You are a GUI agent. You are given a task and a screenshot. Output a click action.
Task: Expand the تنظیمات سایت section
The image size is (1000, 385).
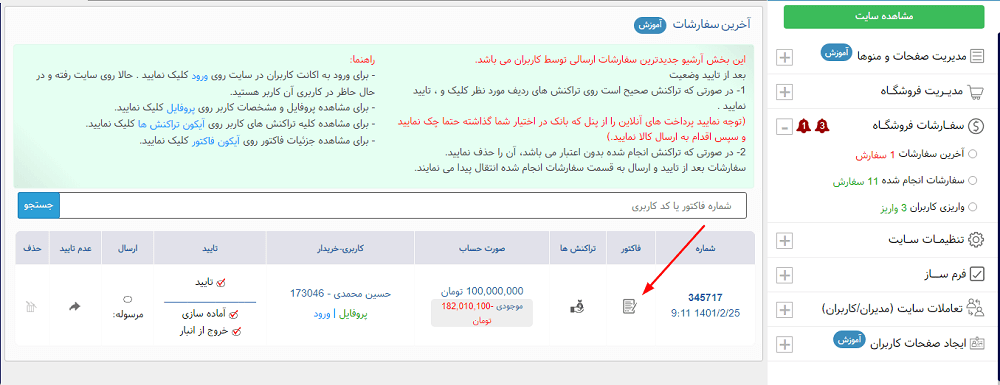(x=784, y=241)
